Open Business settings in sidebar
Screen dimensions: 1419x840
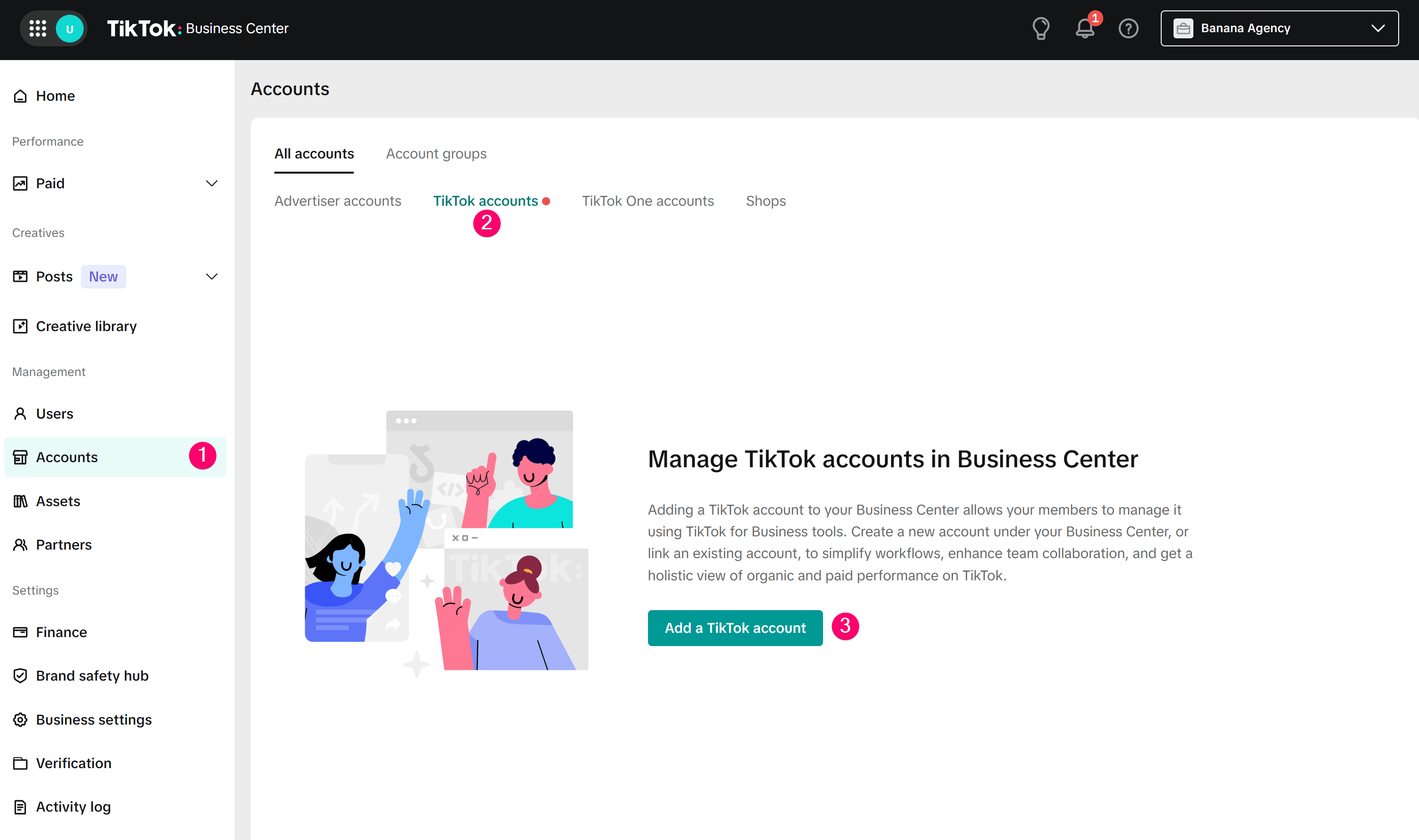tap(115, 720)
